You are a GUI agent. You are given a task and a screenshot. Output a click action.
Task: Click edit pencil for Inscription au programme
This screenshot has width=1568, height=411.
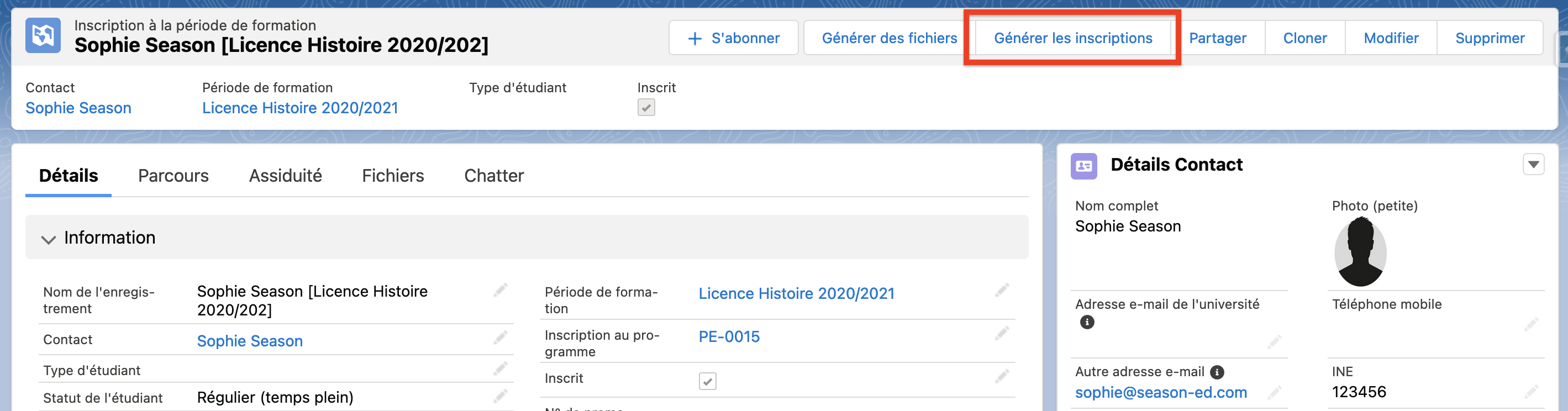pyautogui.click(x=1002, y=333)
